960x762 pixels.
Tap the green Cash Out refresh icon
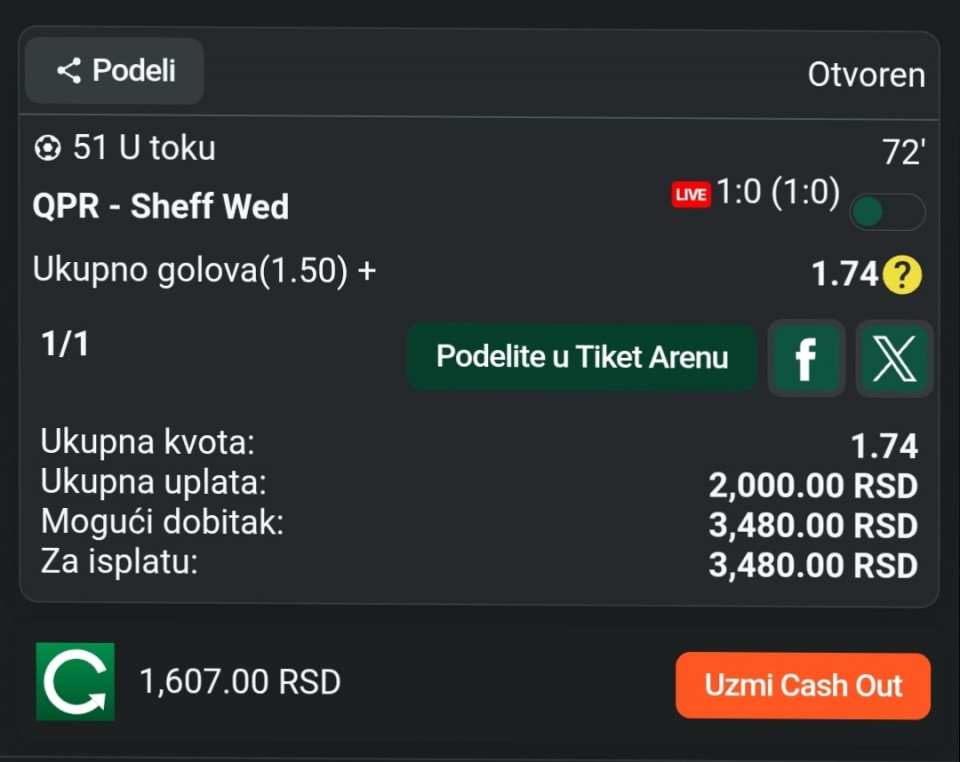[x=75, y=682]
